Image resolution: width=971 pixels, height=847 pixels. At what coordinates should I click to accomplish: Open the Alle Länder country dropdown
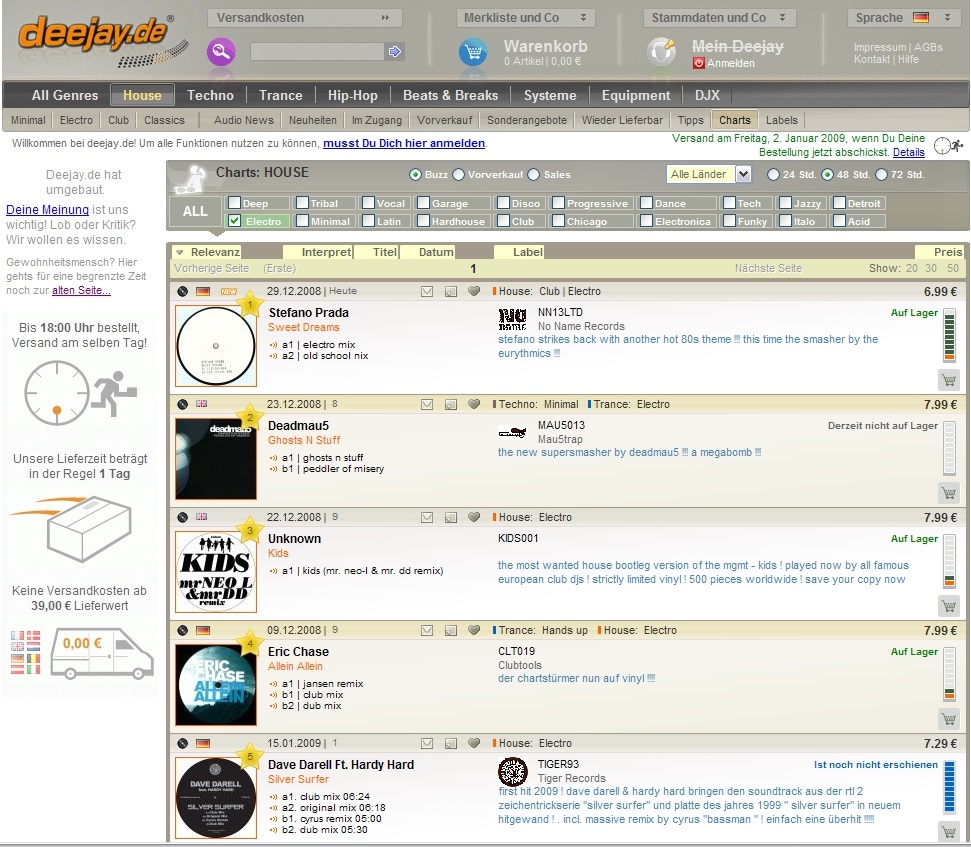coord(708,175)
